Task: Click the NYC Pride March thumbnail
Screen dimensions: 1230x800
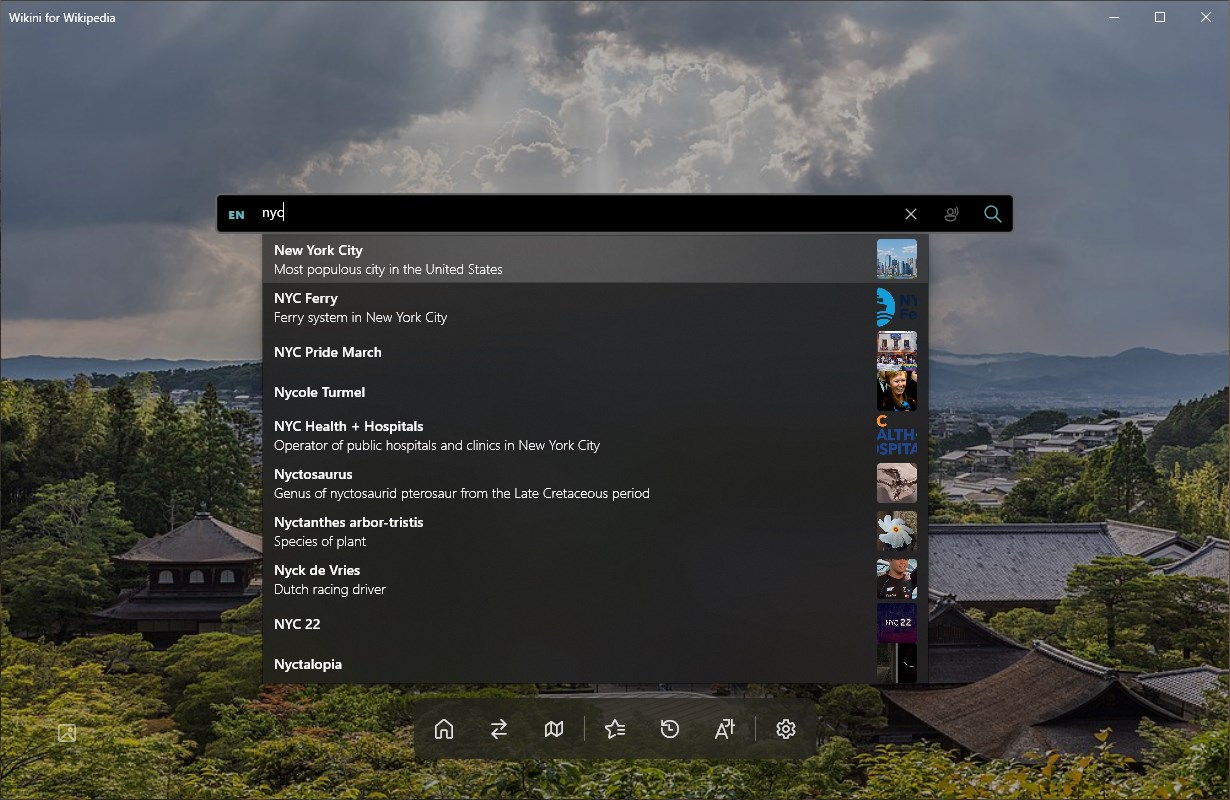Action: coord(897,351)
